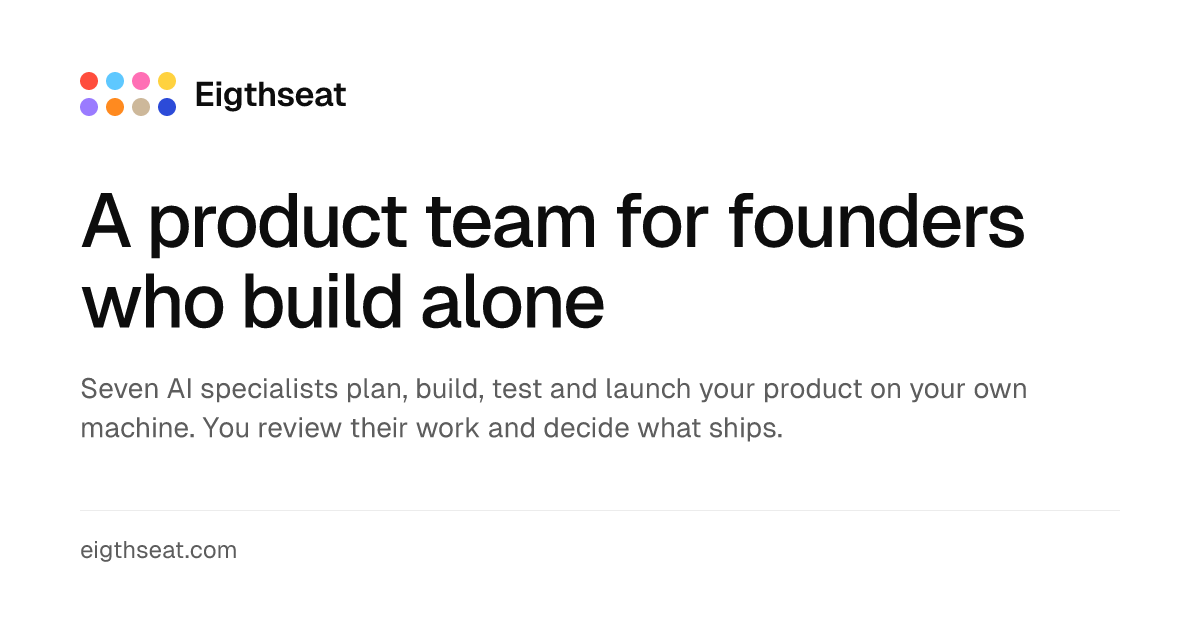1200x630 pixels.
Task: Click the horizontal divider above the URL
Action: coord(600,510)
